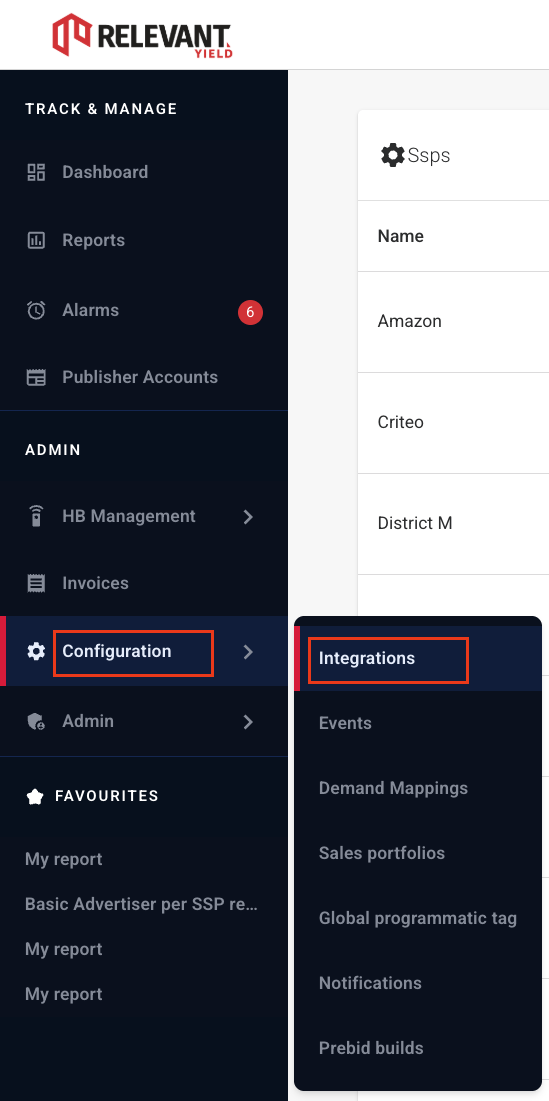
Task: Click the HB Management remote icon
Action: [x=36, y=516]
